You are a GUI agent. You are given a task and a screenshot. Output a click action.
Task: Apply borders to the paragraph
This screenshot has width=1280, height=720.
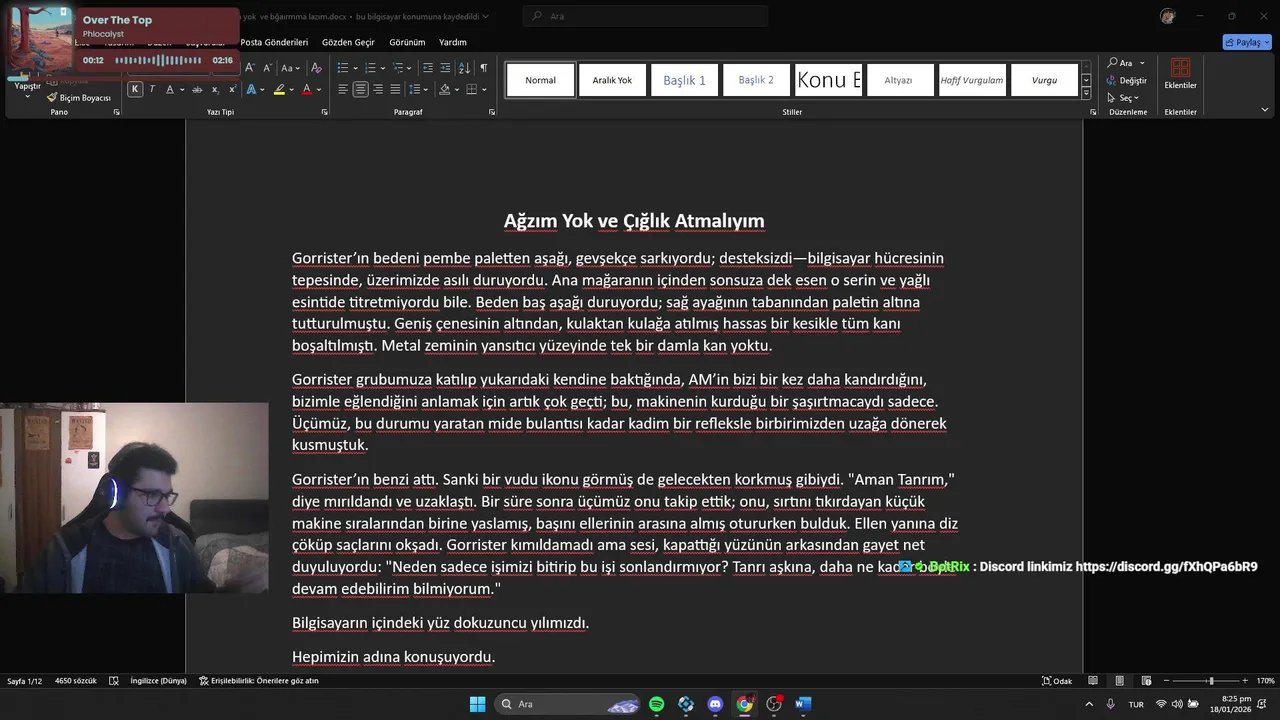point(471,89)
